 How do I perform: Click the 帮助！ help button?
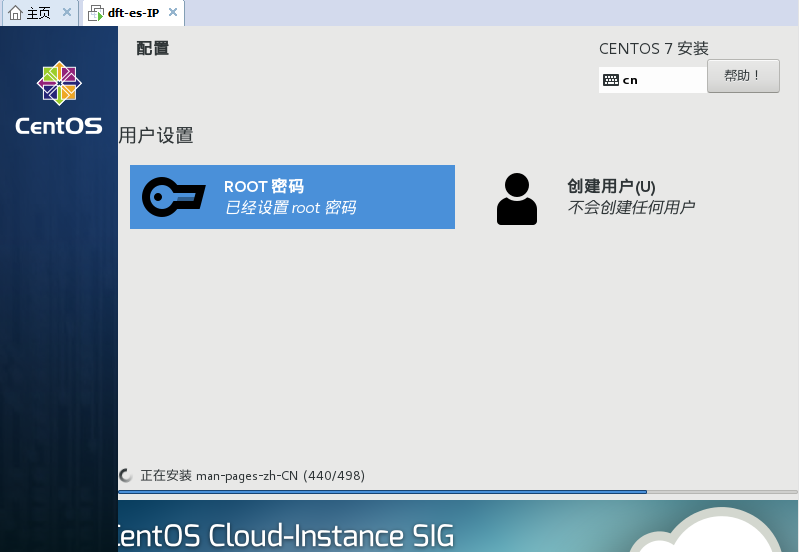tap(743, 76)
